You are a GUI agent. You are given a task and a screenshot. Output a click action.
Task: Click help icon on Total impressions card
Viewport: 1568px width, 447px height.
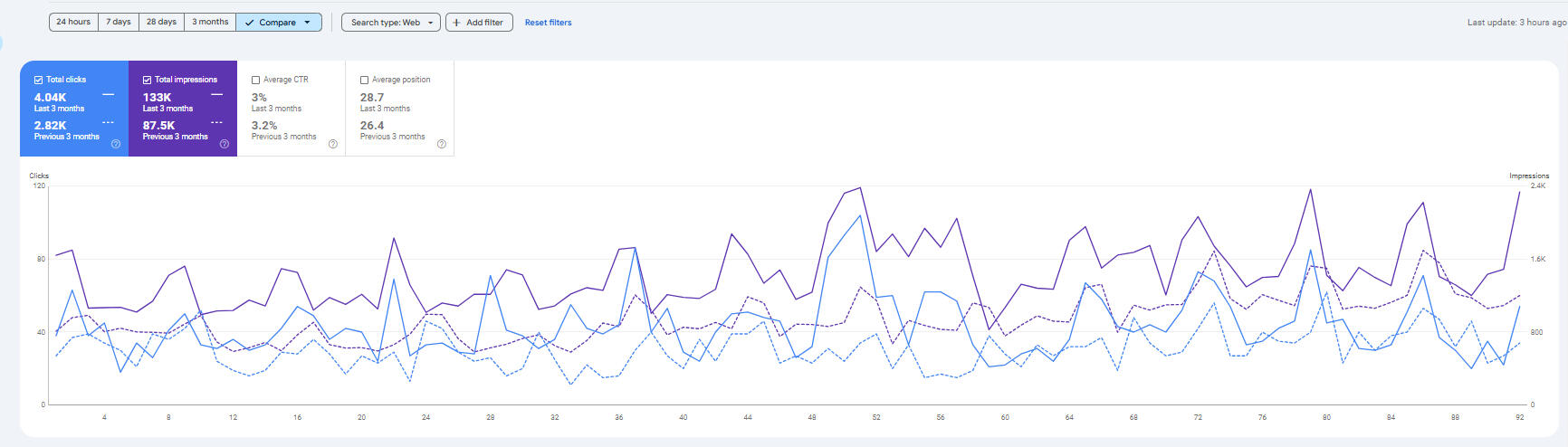225,144
